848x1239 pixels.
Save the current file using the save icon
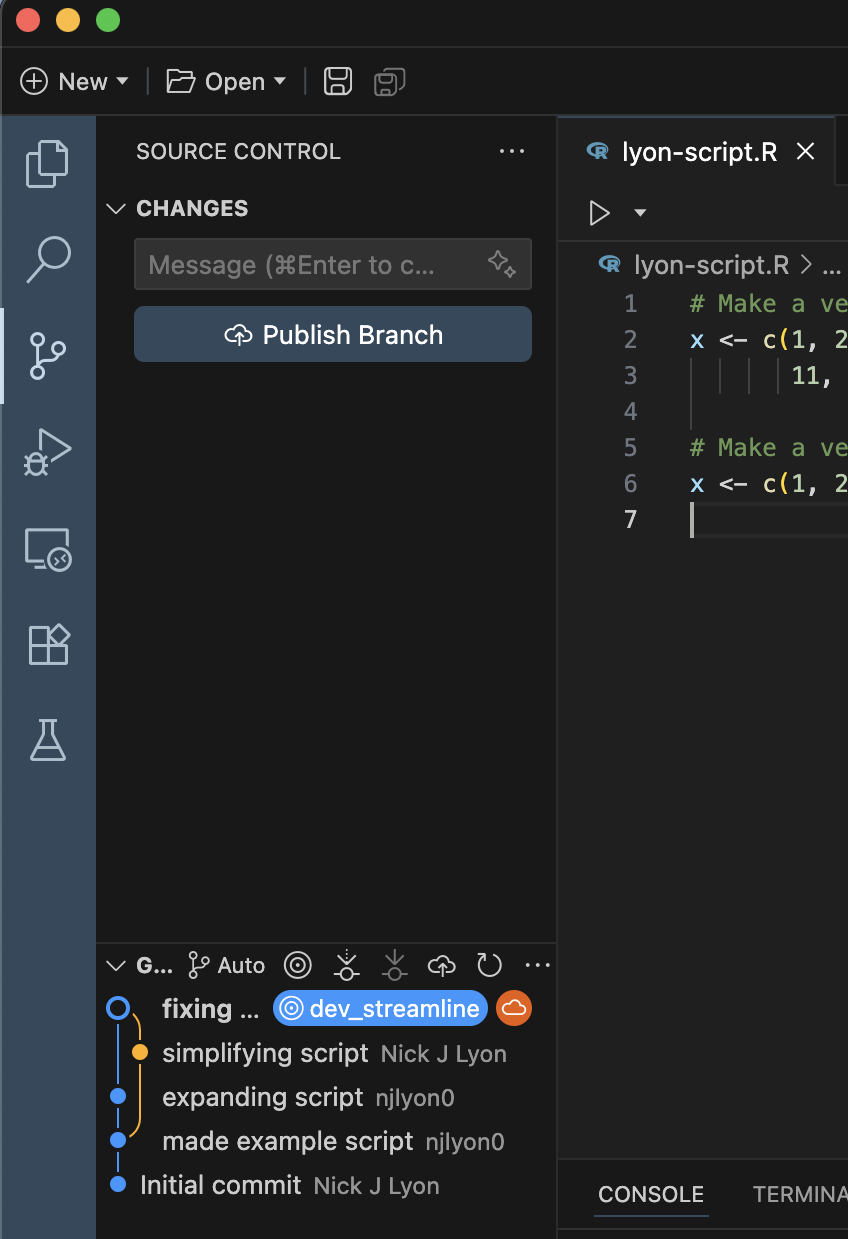coord(337,81)
